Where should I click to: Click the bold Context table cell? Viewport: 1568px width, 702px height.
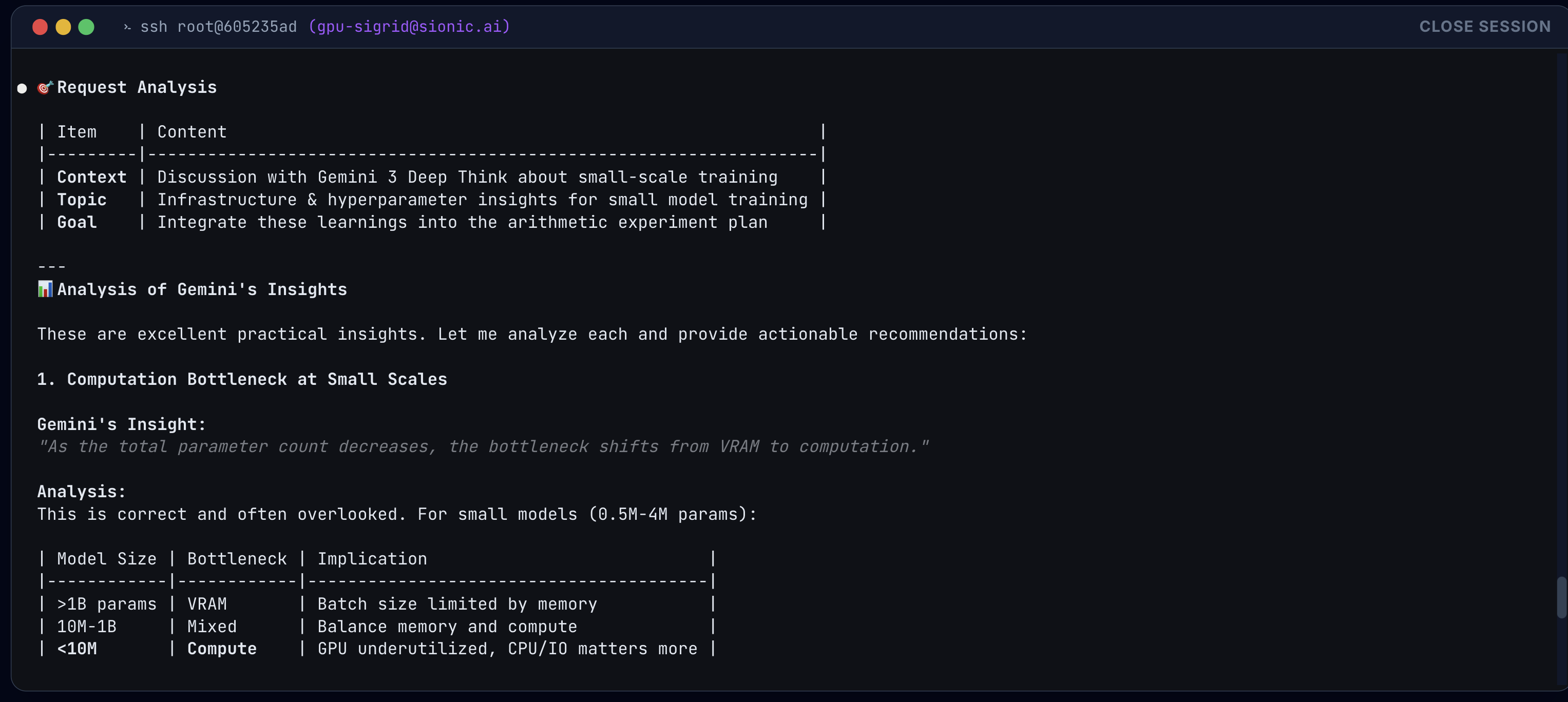point(91,177)
